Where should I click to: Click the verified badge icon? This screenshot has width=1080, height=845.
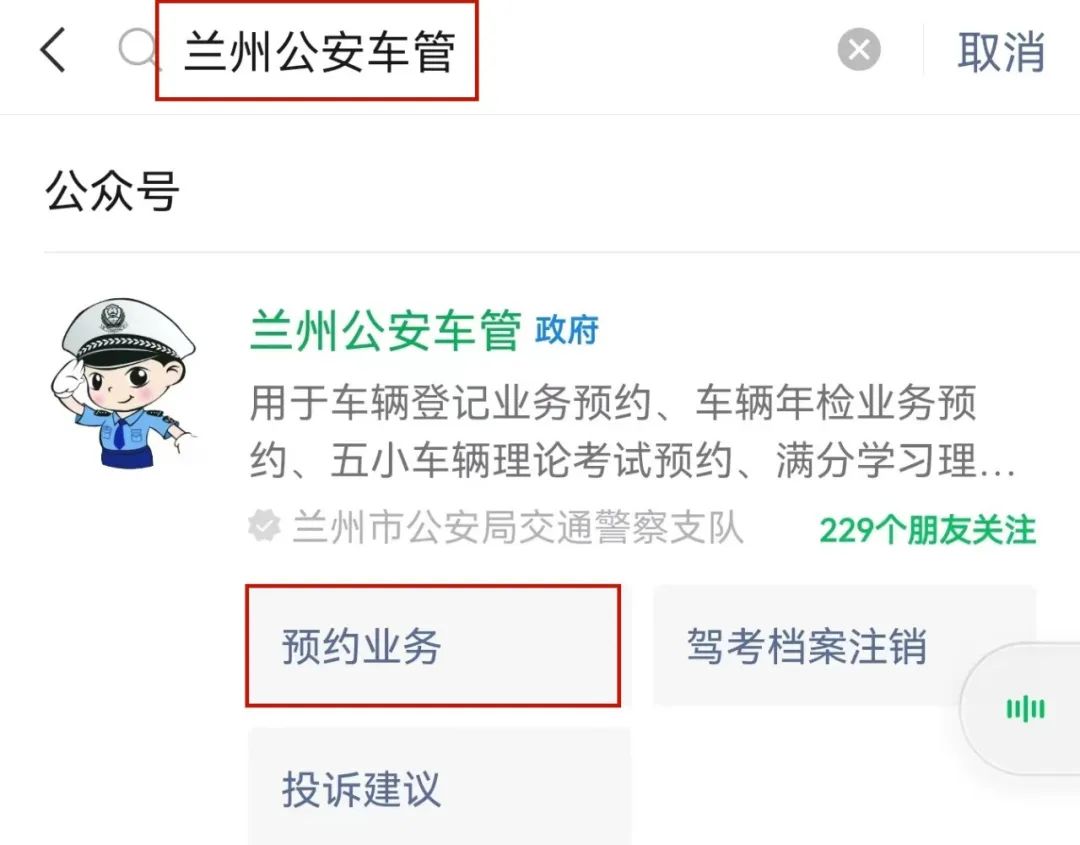264,527
